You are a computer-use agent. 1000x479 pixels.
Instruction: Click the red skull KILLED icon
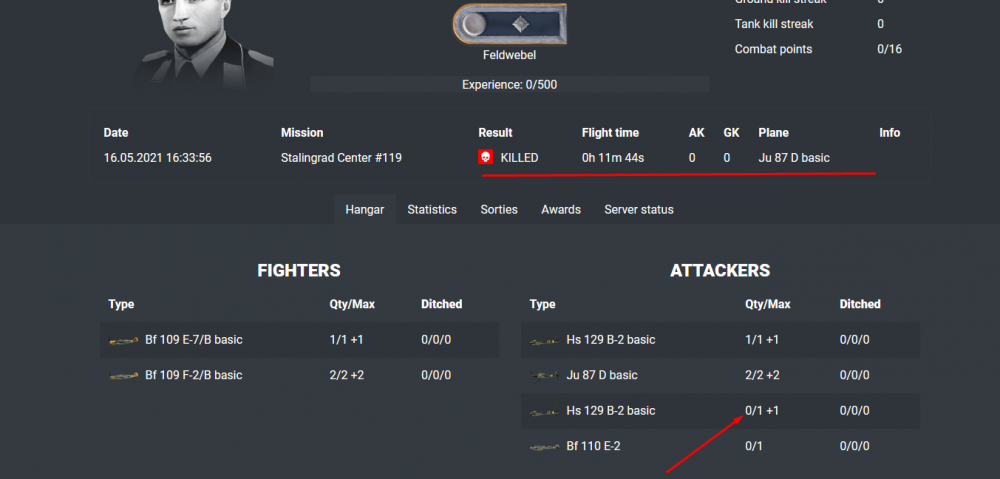[x=486, y=158]
